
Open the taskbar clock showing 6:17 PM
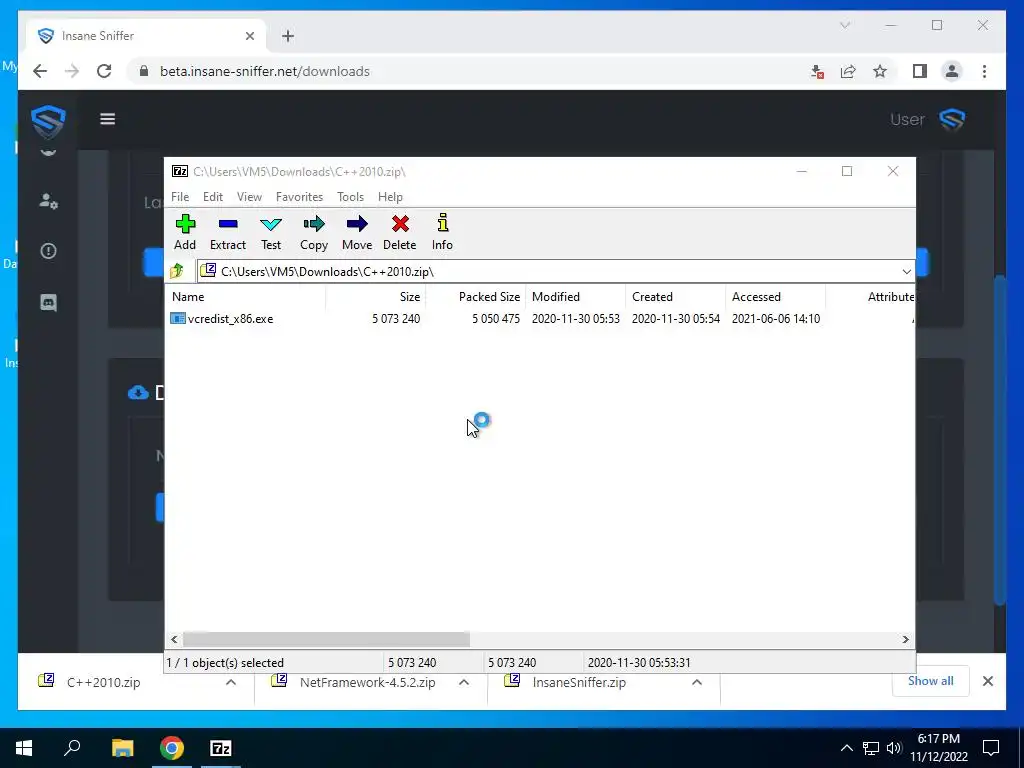coord(938,748)
